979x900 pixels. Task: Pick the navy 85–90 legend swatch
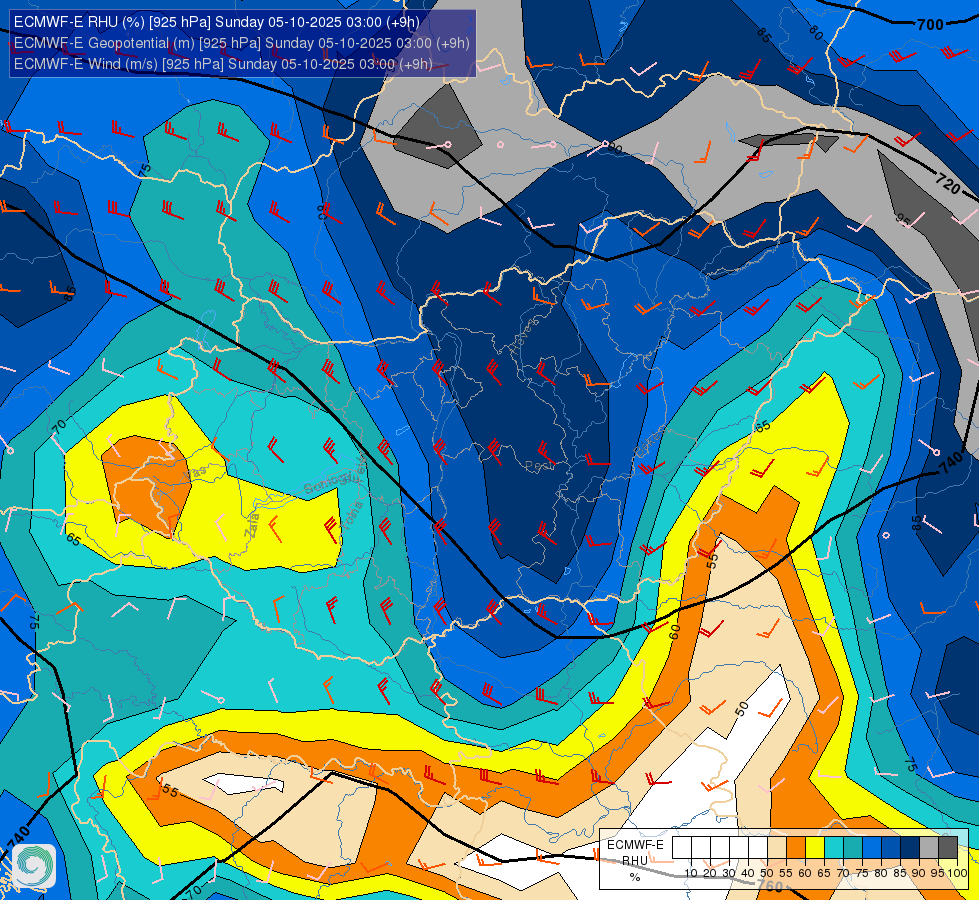coord(910,847)
